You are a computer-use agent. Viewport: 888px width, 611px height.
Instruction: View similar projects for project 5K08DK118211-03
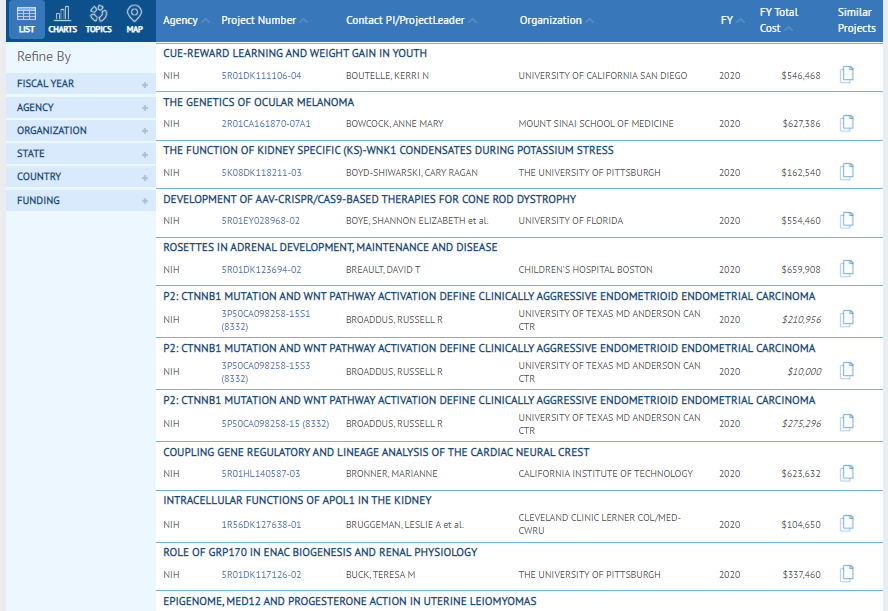coord(847,172)
